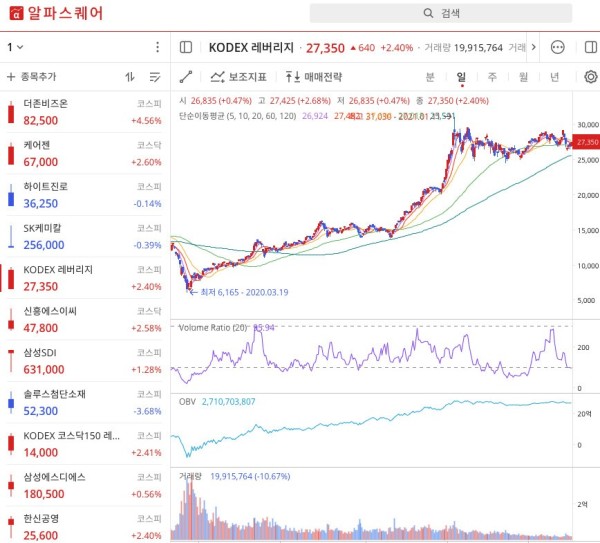The image size is (600, 543).
Task: Switch chart to 월 monthly interval
Action: [x=523, y=77]
